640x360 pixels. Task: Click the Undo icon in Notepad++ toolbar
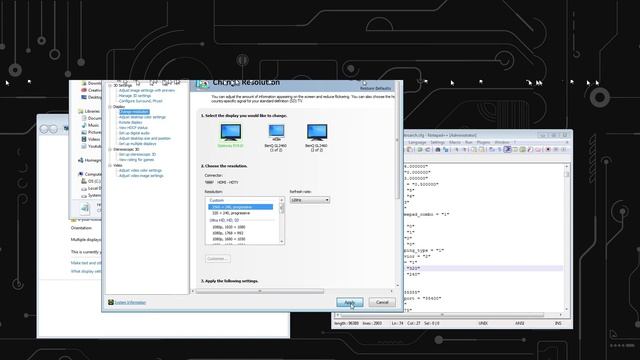[x=420, y=150]
